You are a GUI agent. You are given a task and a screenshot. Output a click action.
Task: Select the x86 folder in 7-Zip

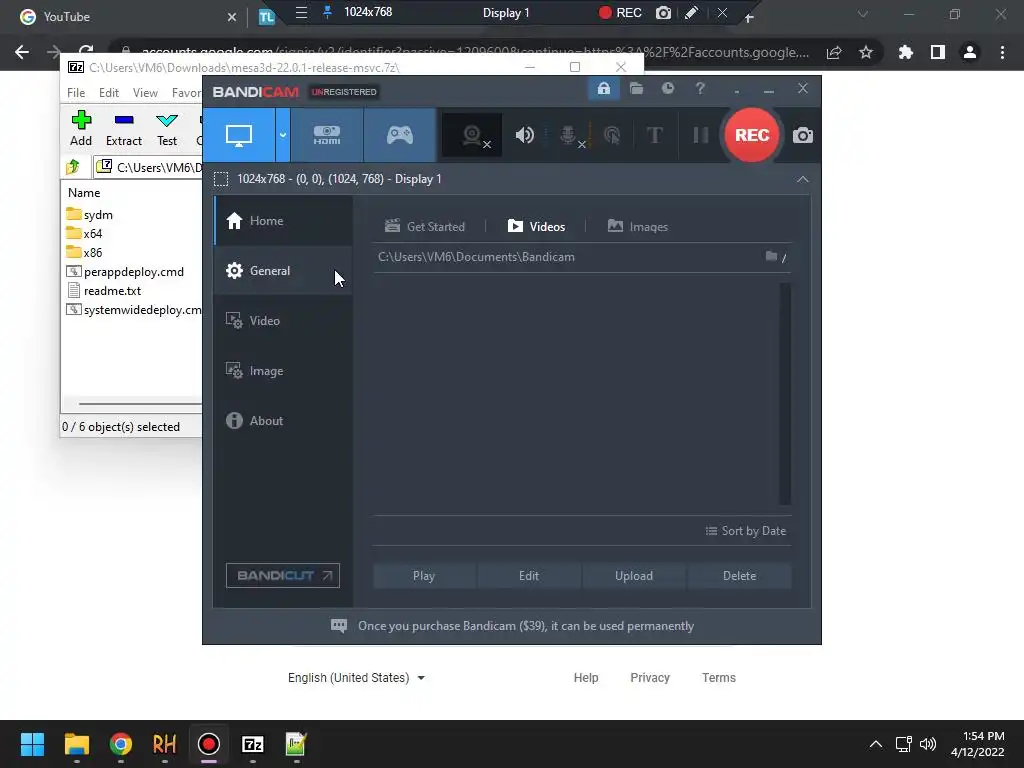tap(84, 252)
